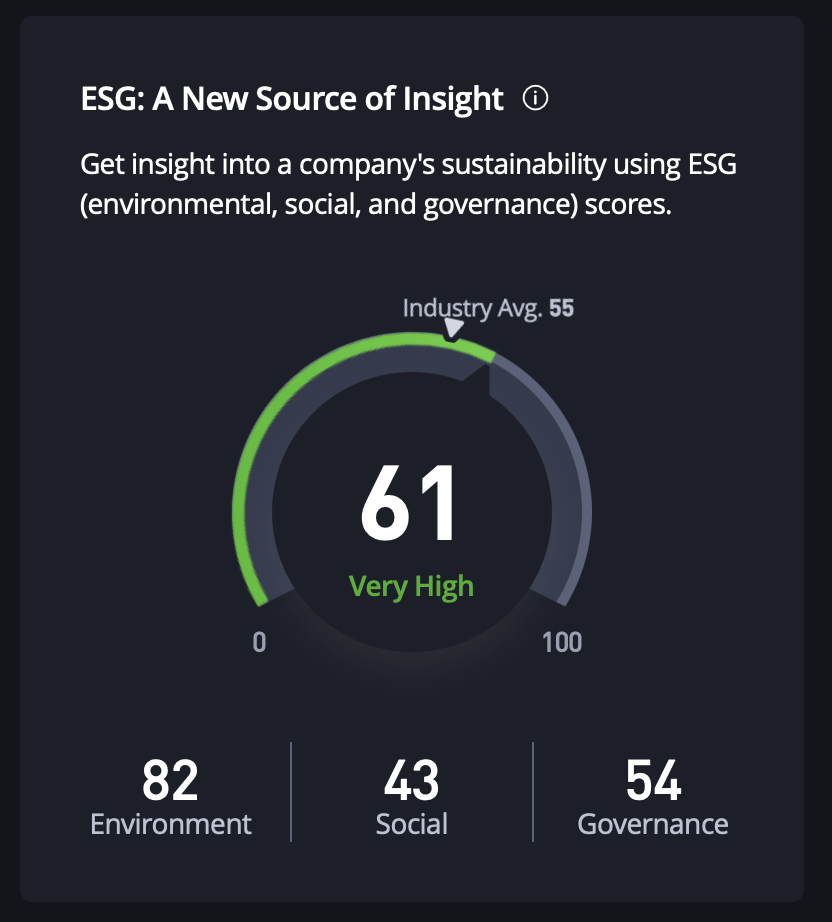Click the Social score value 43
The height and width of the screenshot is (922, 832).
412,780
